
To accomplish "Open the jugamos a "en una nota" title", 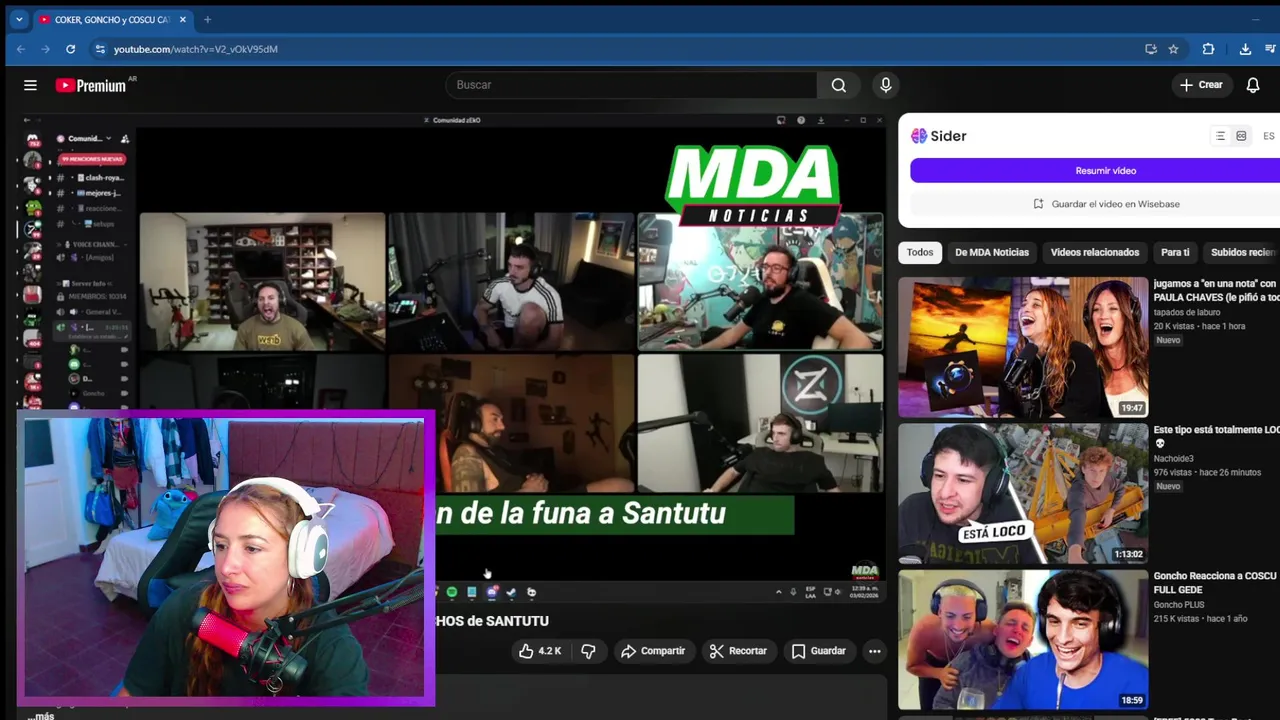I will (1216, 290).
